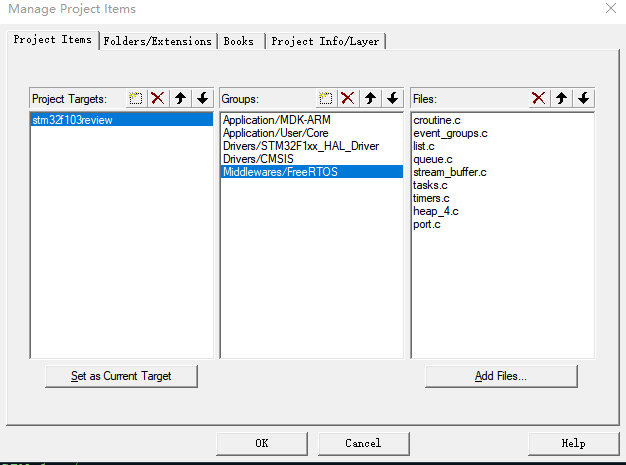The height and width of the screenshot is (465, 626).
Task: Confirm with the OK button
Action: 262,443
